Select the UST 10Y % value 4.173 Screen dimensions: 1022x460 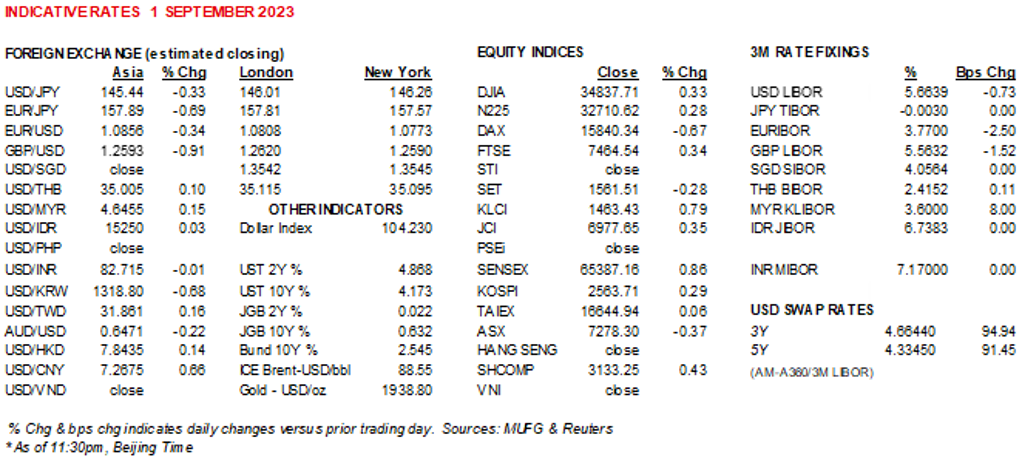pos(412,291)
